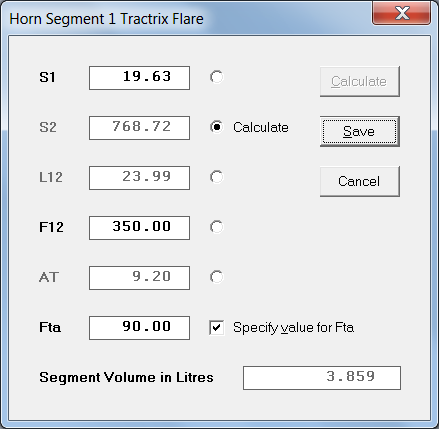This screenshot has height=429, width=439.
Task: Select the F12 radio button
Action: click(x=217, y=227)
